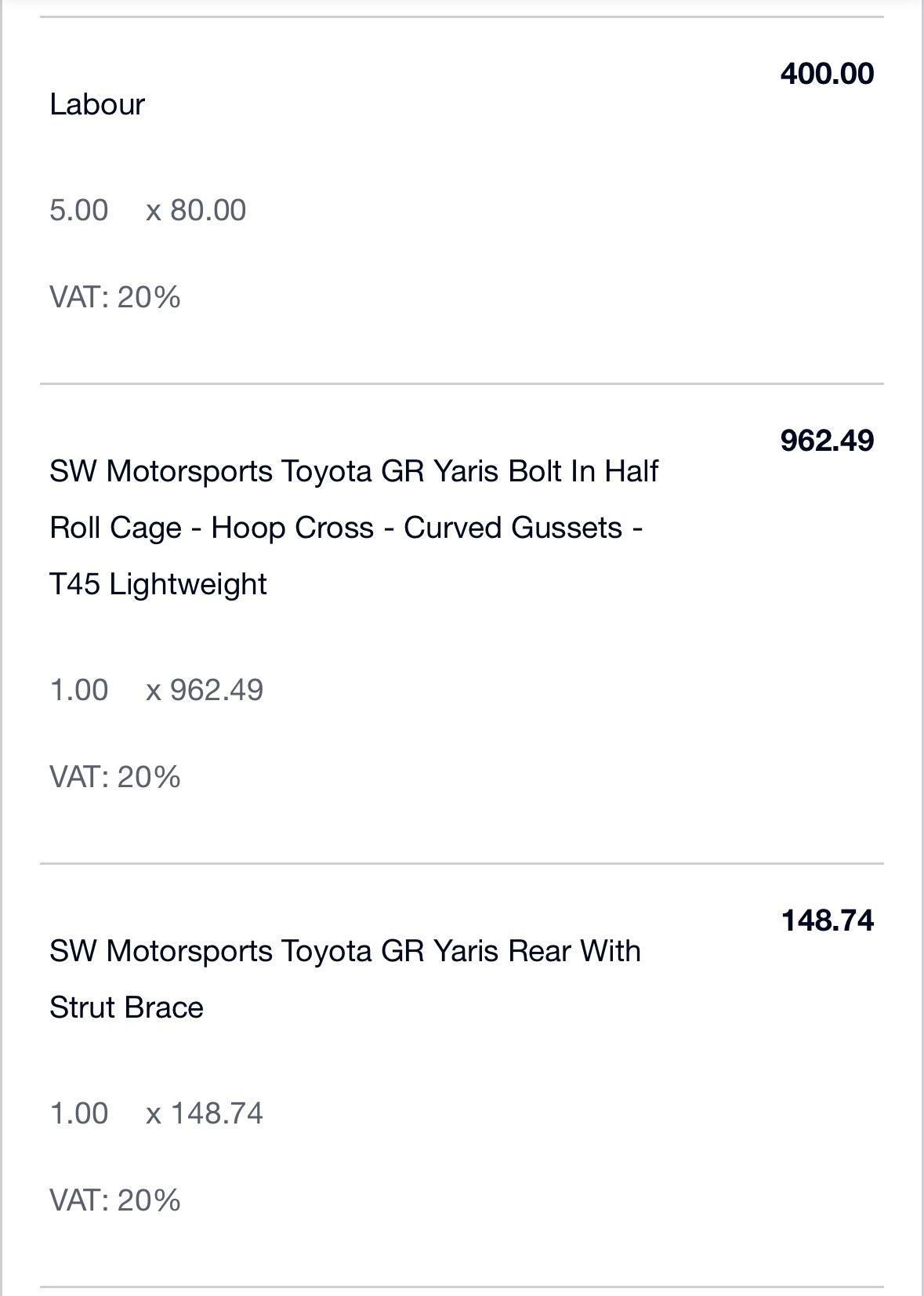Select the Labour VAT: 20% text
Image resolution: width=924 pixels, height=1296 pixels.
point(115,297)
